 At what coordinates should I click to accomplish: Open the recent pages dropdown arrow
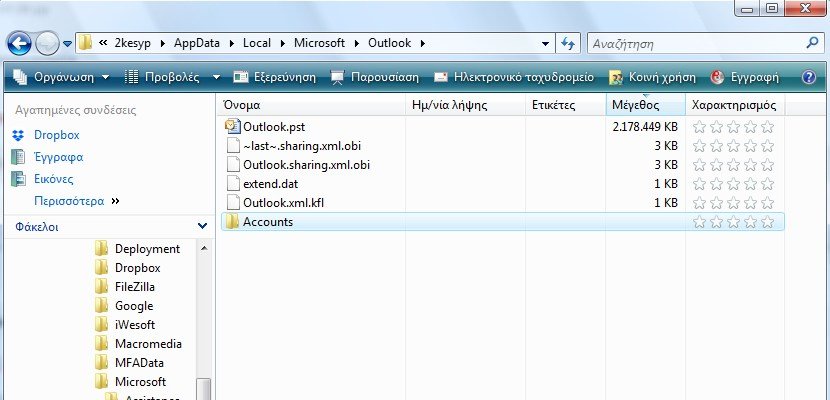coord(67,44)
